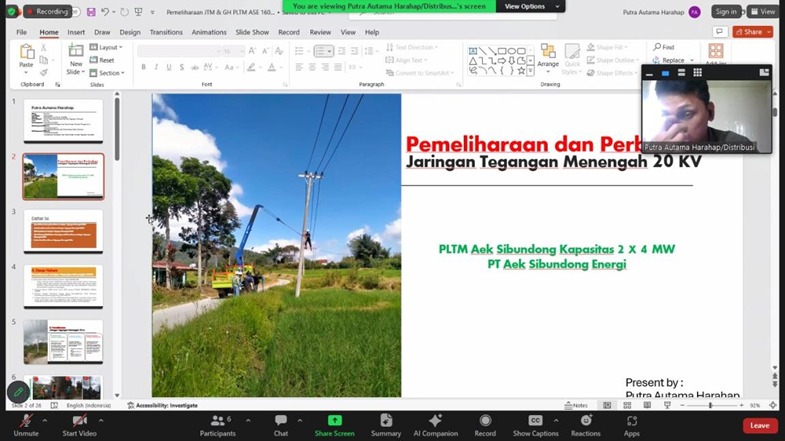Open the Participants panel

pos(218,425)
